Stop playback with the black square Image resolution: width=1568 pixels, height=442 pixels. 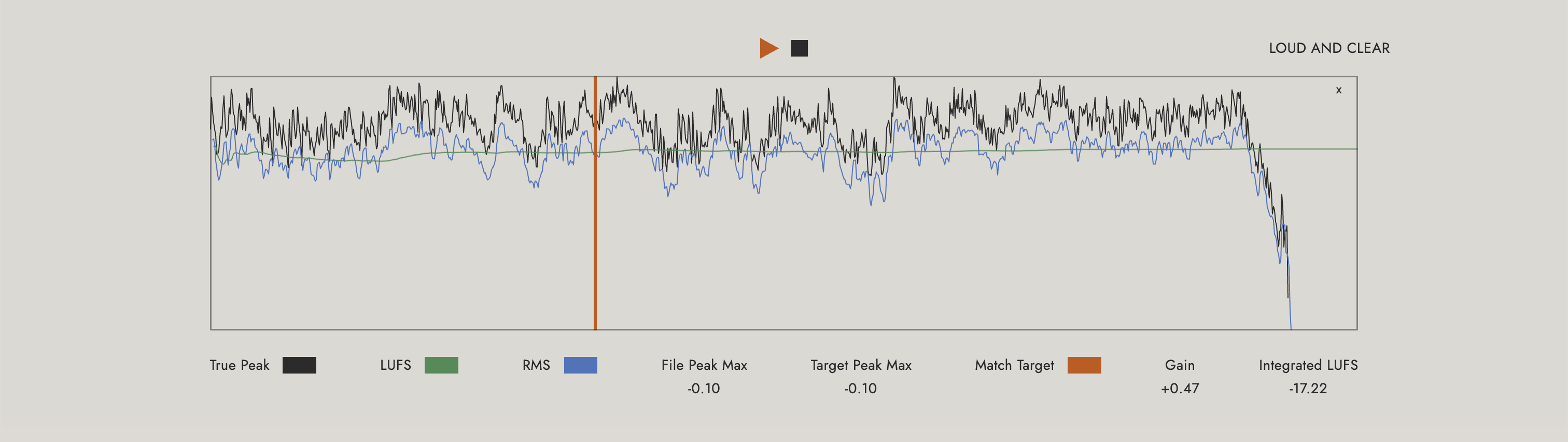click(799, 48)
